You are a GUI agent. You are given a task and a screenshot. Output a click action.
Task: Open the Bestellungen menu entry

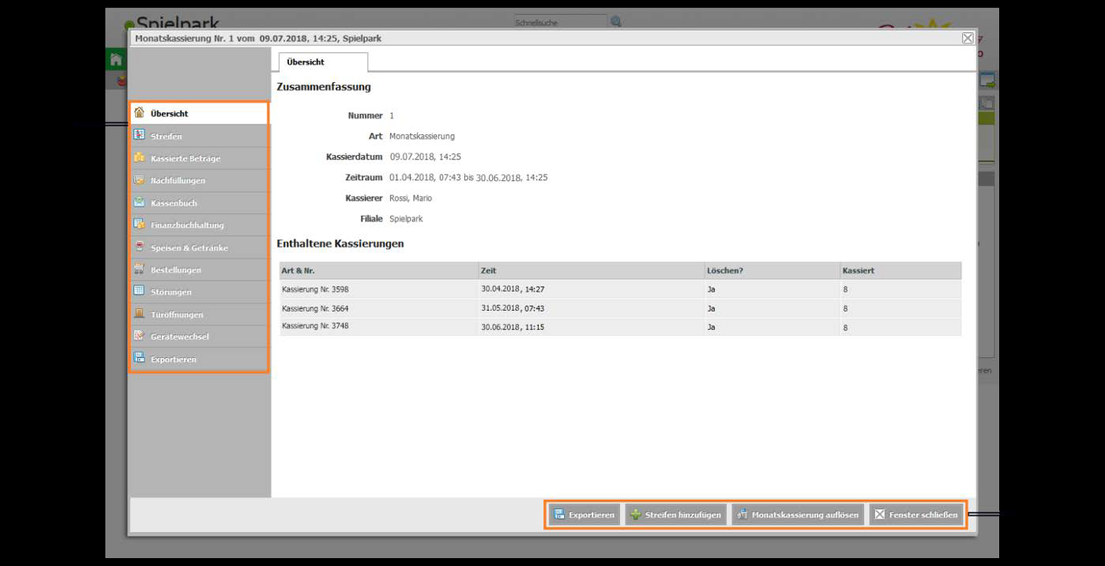click(199, 269)
